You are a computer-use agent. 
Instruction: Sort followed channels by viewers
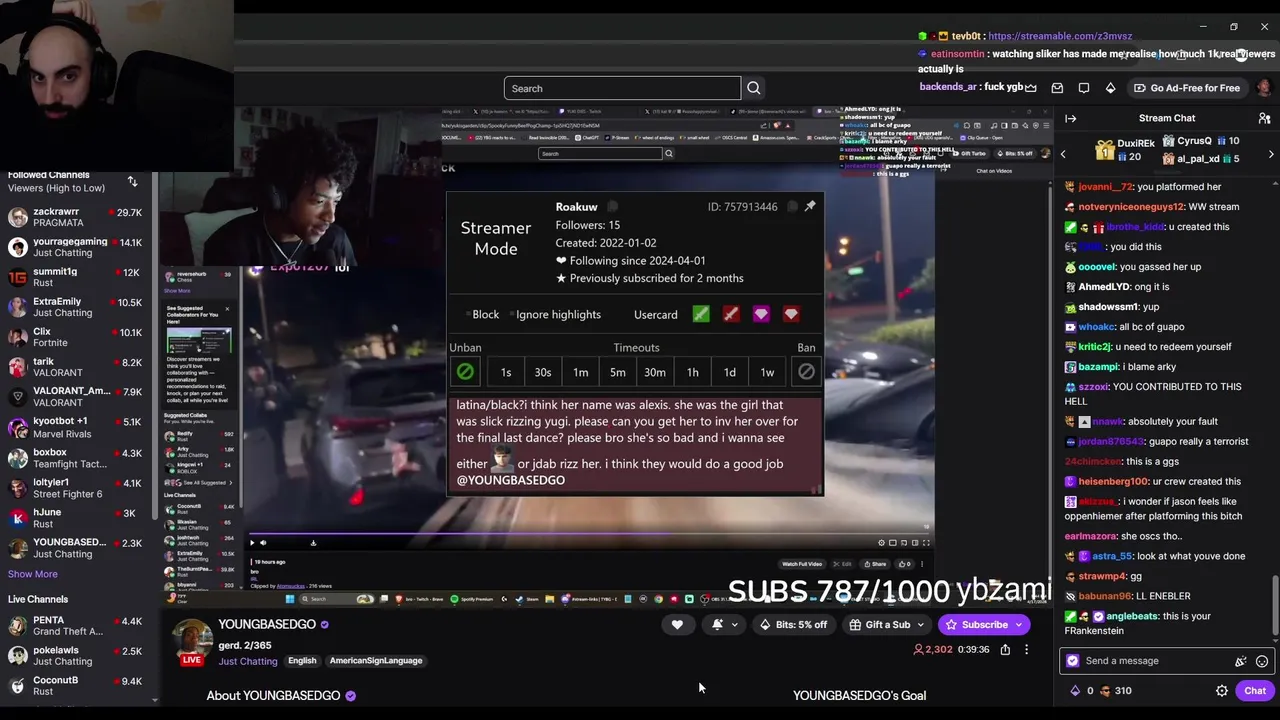(x=132, y=181)
